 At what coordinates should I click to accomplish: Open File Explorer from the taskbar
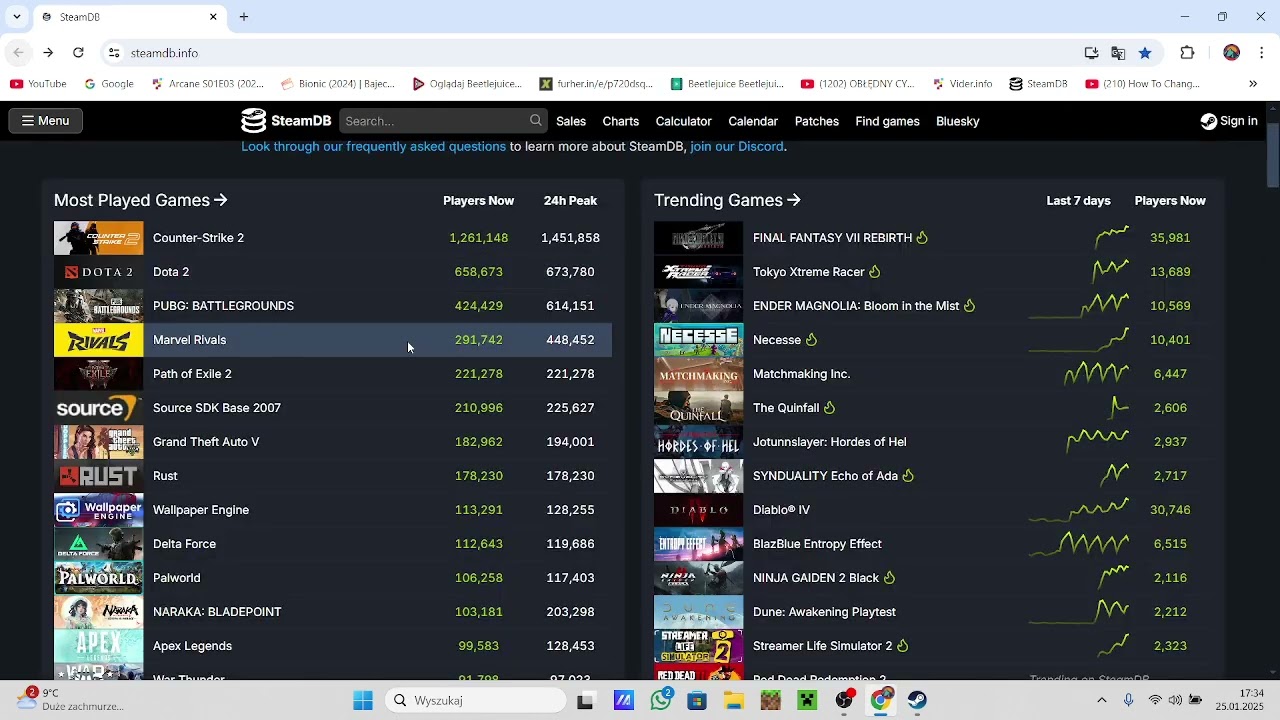(734, 701)
